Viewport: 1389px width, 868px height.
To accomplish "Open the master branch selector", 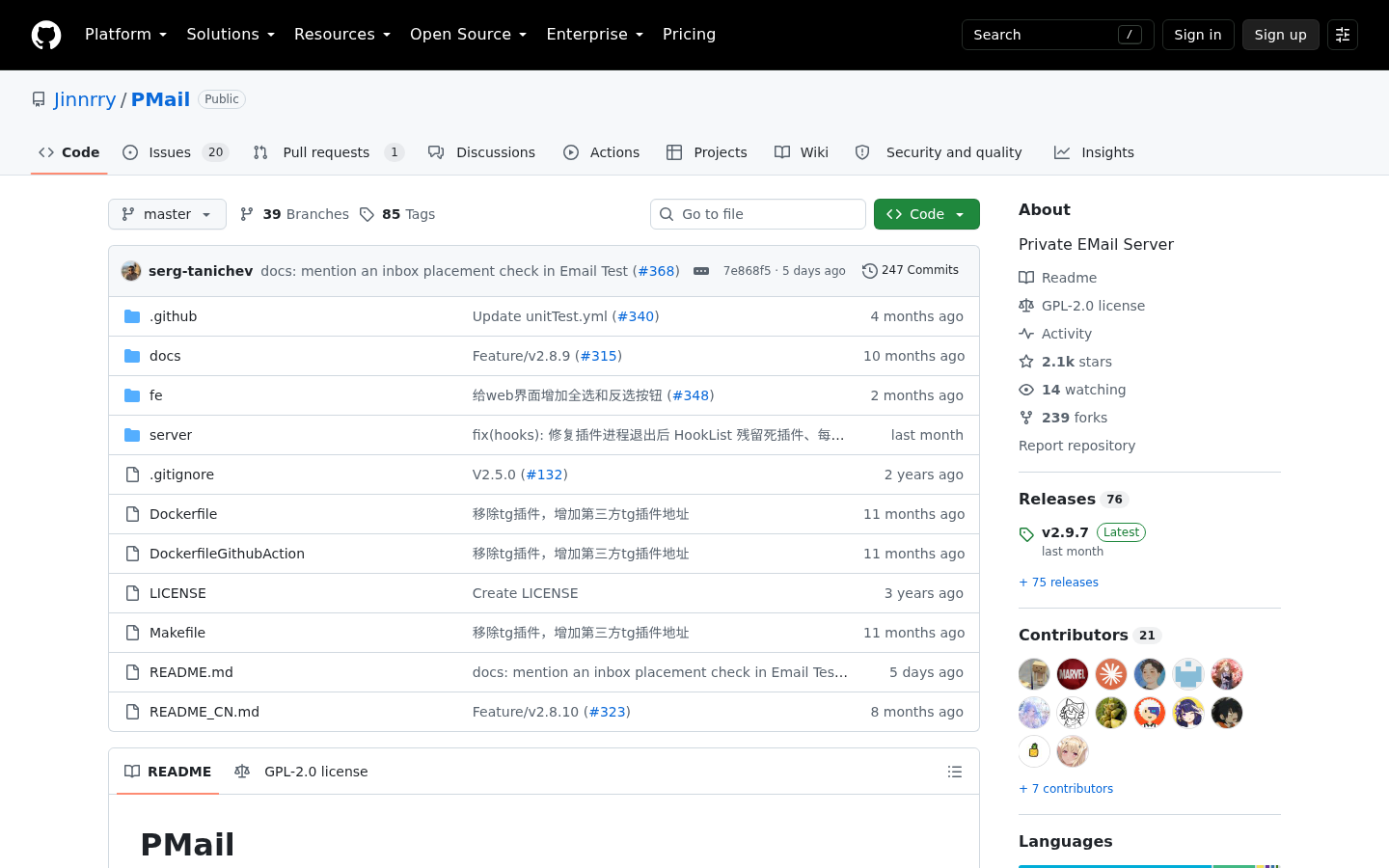I will point(167,214).
